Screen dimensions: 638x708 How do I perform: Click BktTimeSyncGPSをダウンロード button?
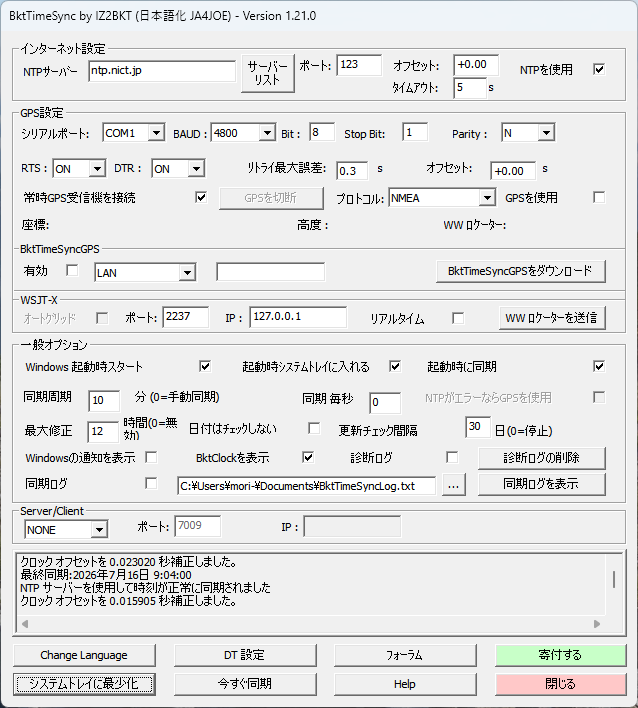pos(521,271)
